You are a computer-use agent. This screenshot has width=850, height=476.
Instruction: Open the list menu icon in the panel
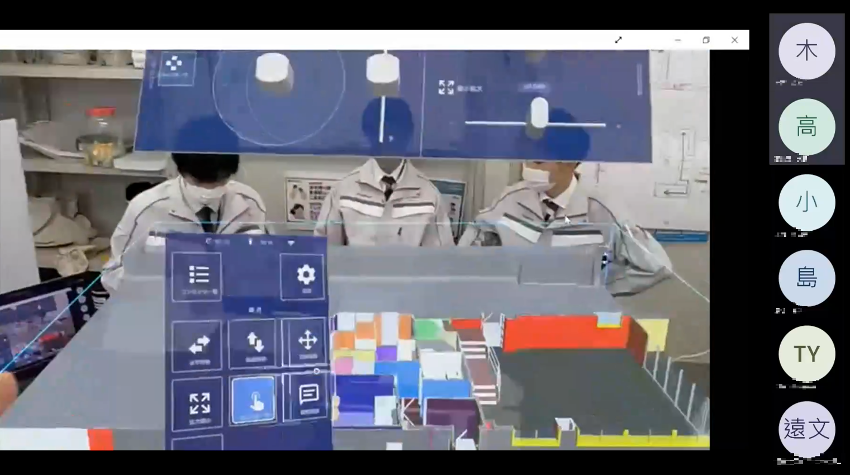[198, 275]
